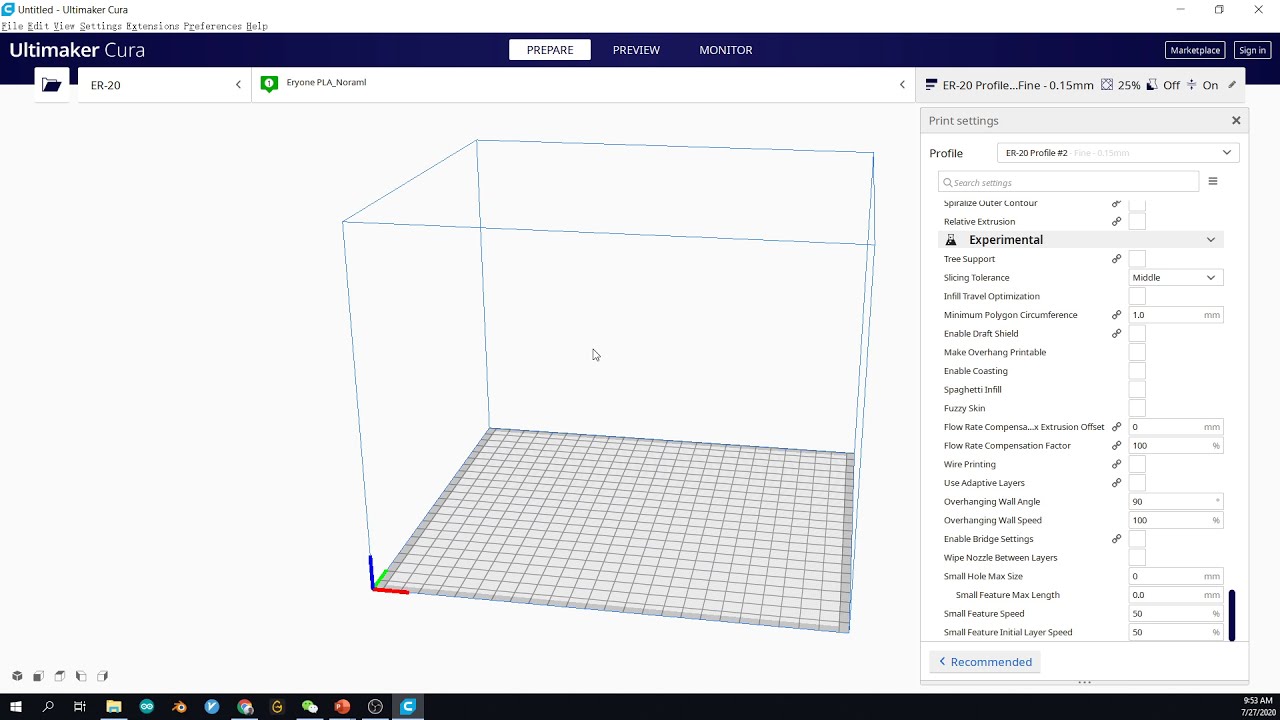The width and height of the screenshot is (1280, 720).
Task: Open the Extensions menu
Action: 152,26
